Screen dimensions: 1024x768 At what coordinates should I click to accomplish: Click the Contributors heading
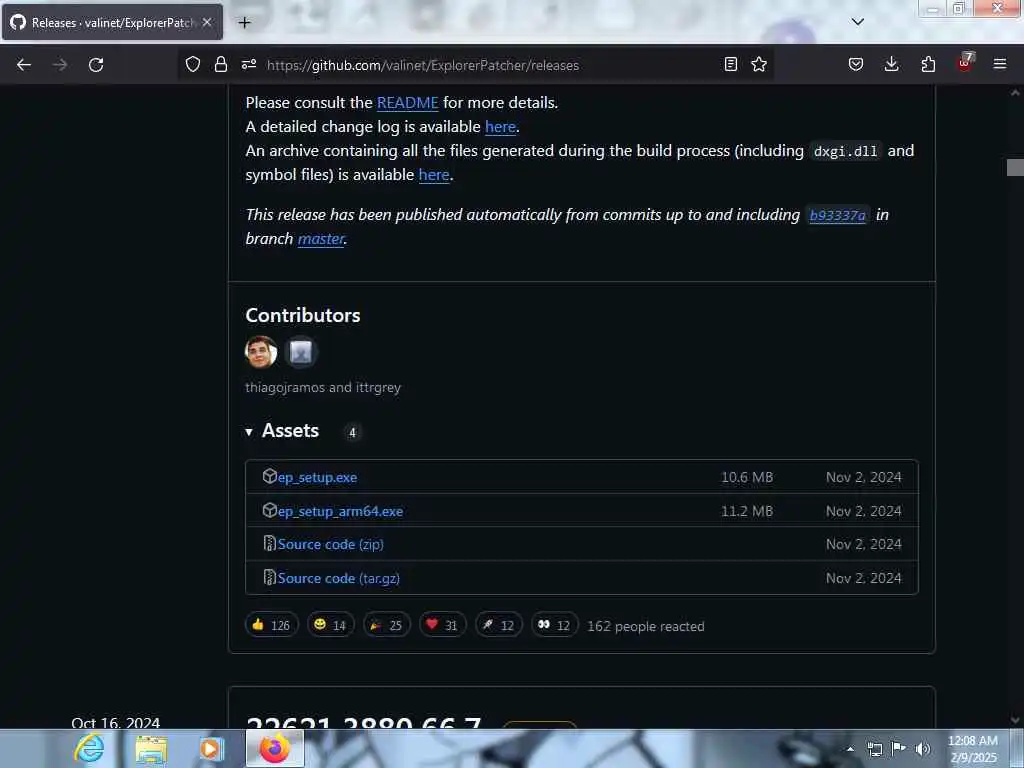303,315
